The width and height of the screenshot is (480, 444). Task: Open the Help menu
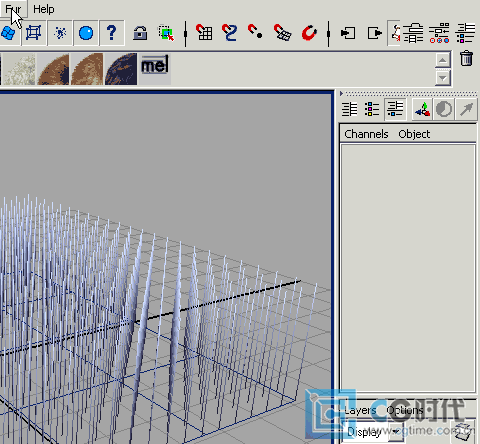(44, 9)
